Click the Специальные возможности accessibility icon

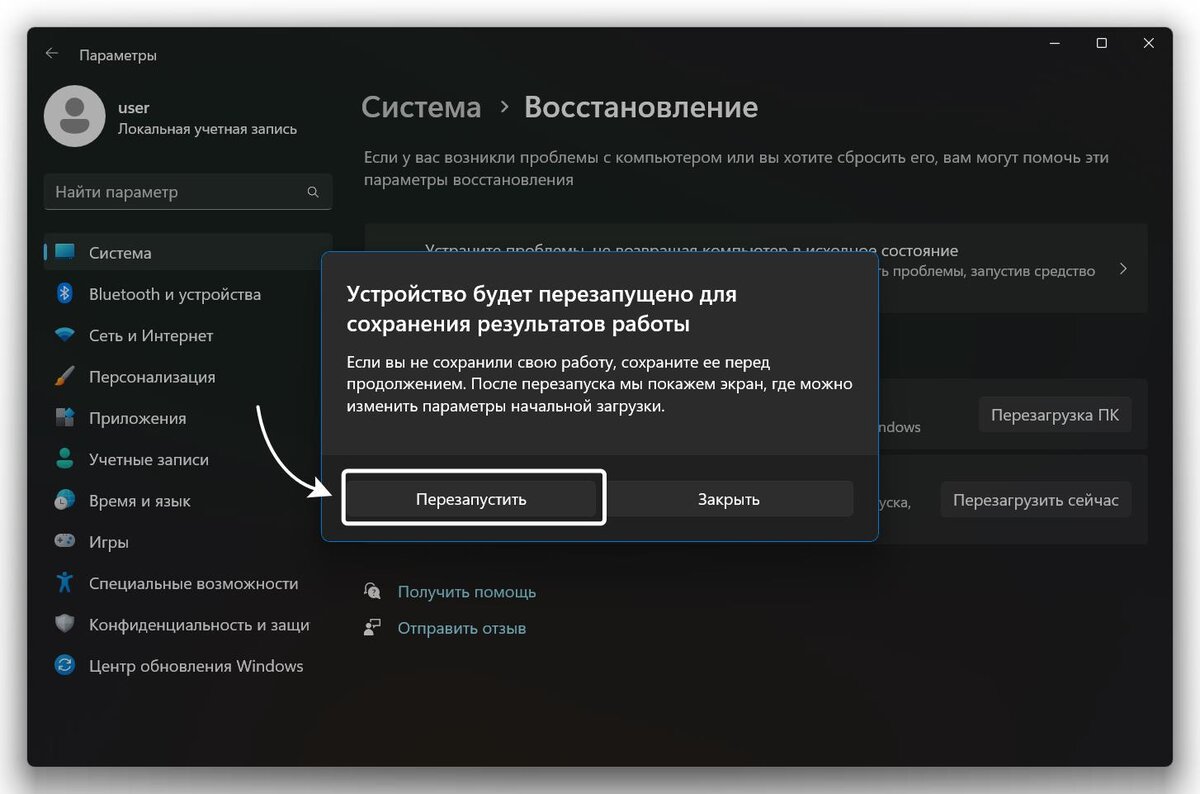[65, 584]
